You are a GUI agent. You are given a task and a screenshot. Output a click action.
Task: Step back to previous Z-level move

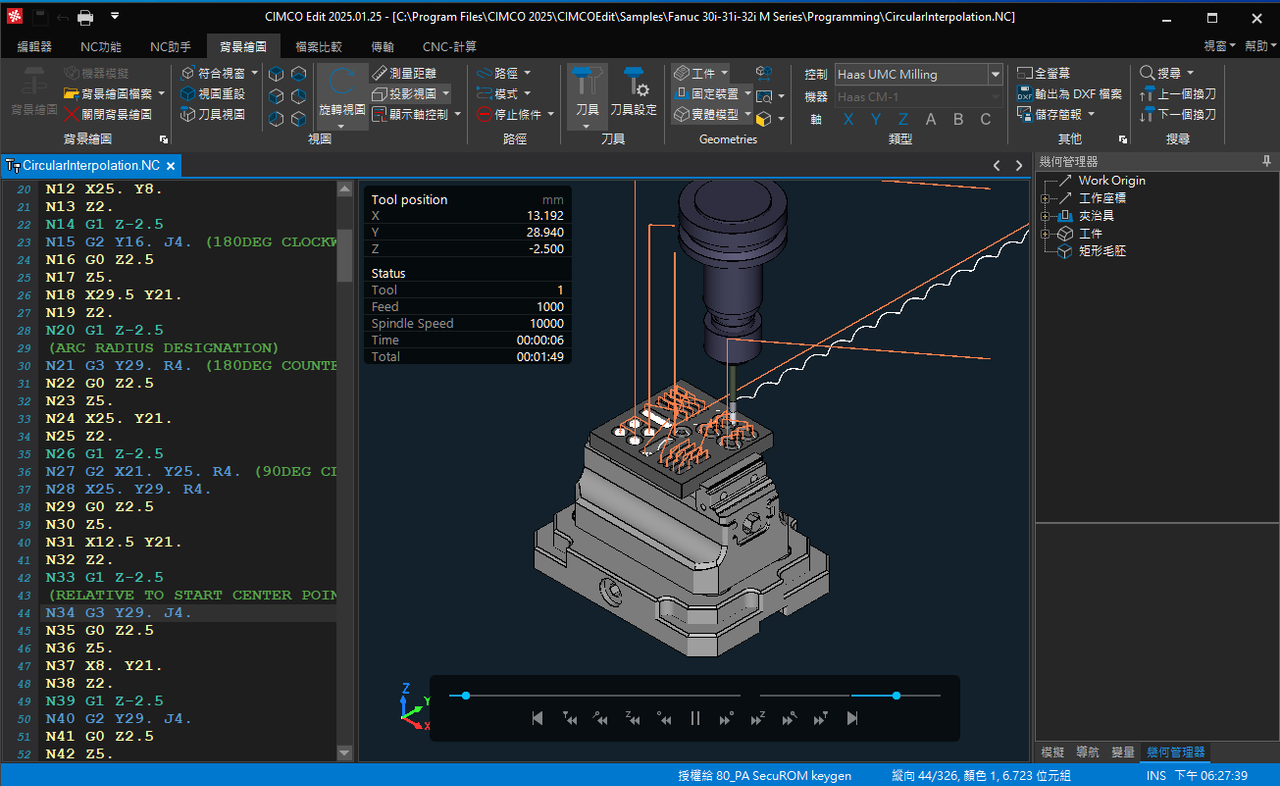[x=632, y=718]
